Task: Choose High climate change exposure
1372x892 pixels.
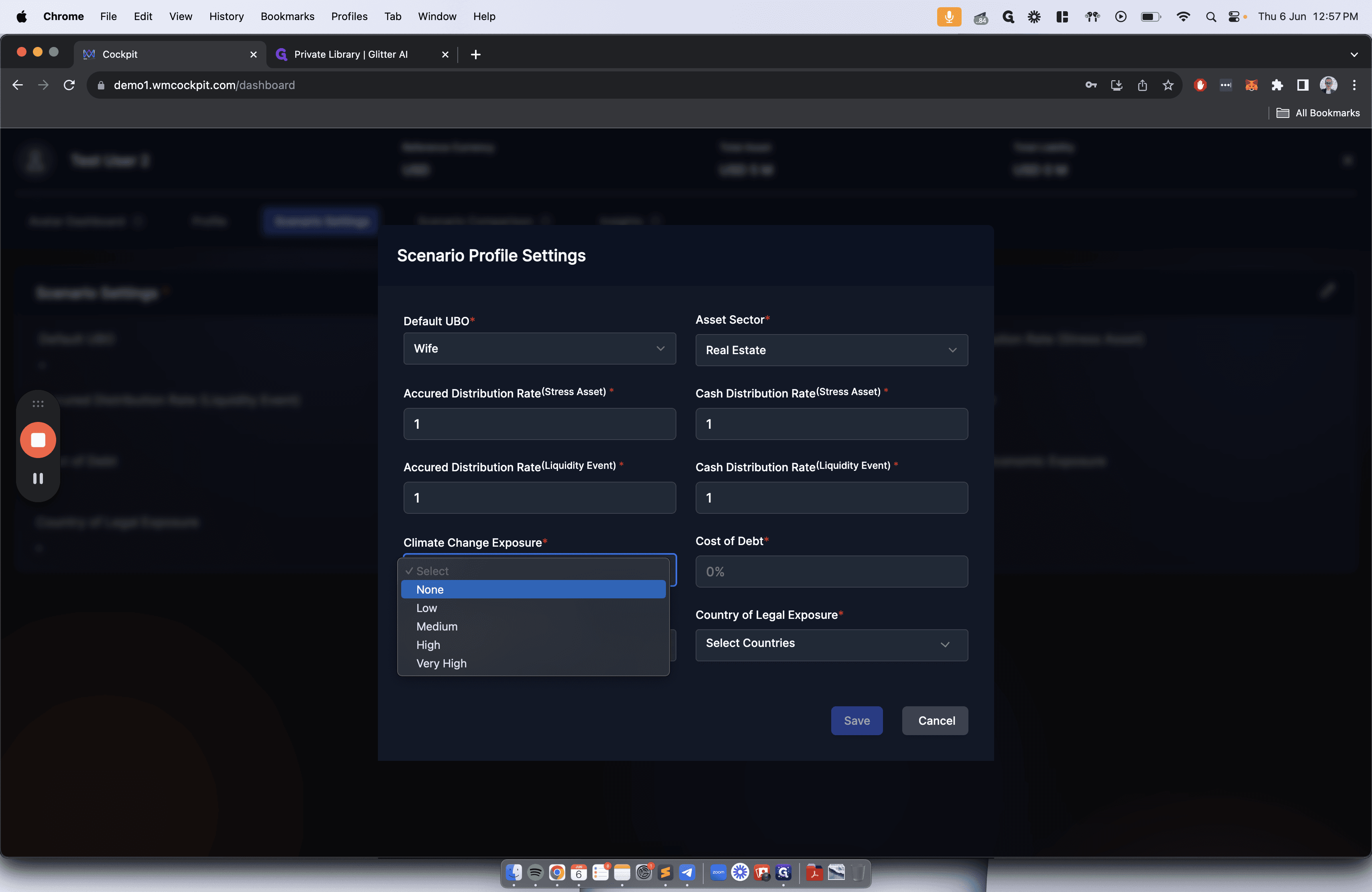Action: (533, 645)
